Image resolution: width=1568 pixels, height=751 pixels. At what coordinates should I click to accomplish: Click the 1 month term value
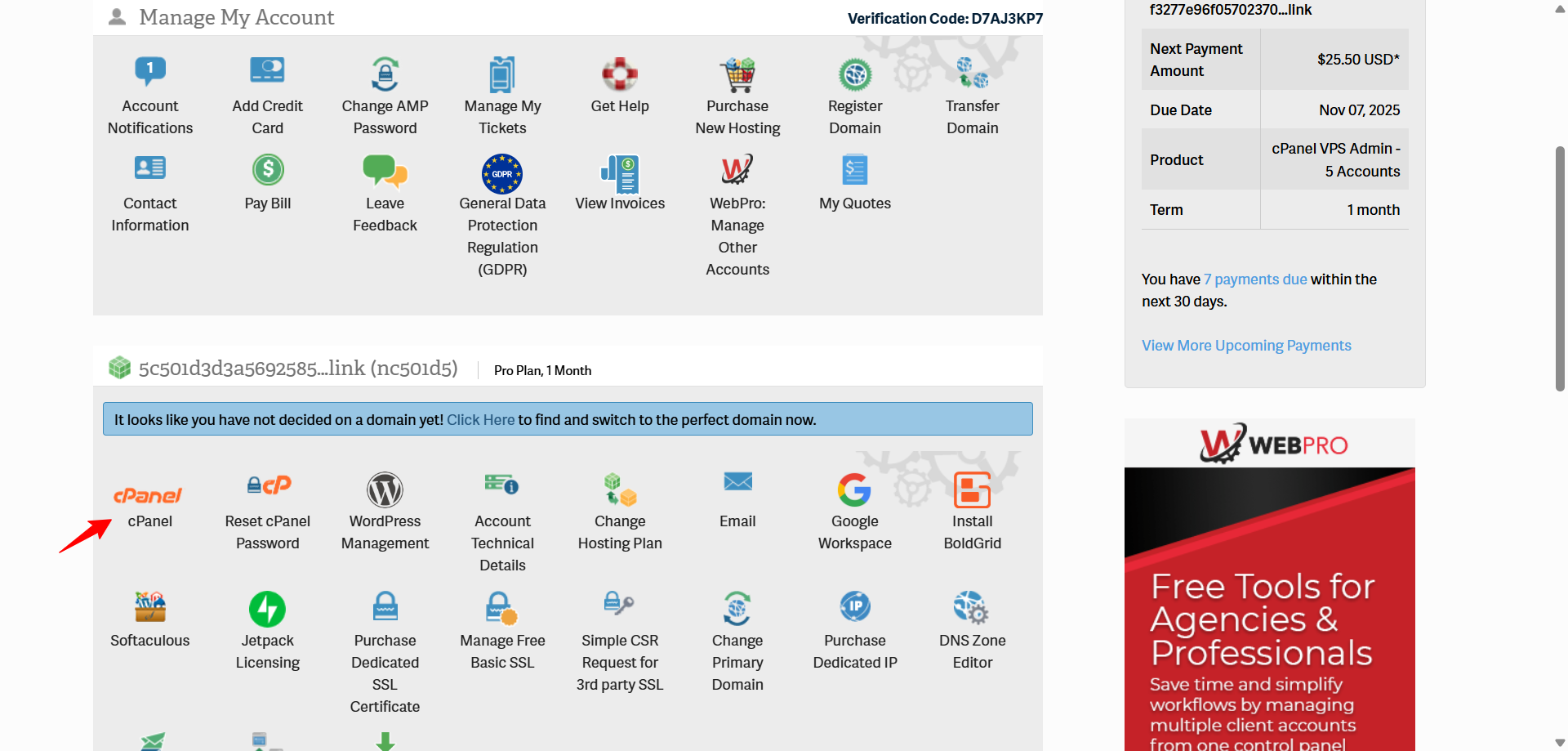tap(1373, 210)
